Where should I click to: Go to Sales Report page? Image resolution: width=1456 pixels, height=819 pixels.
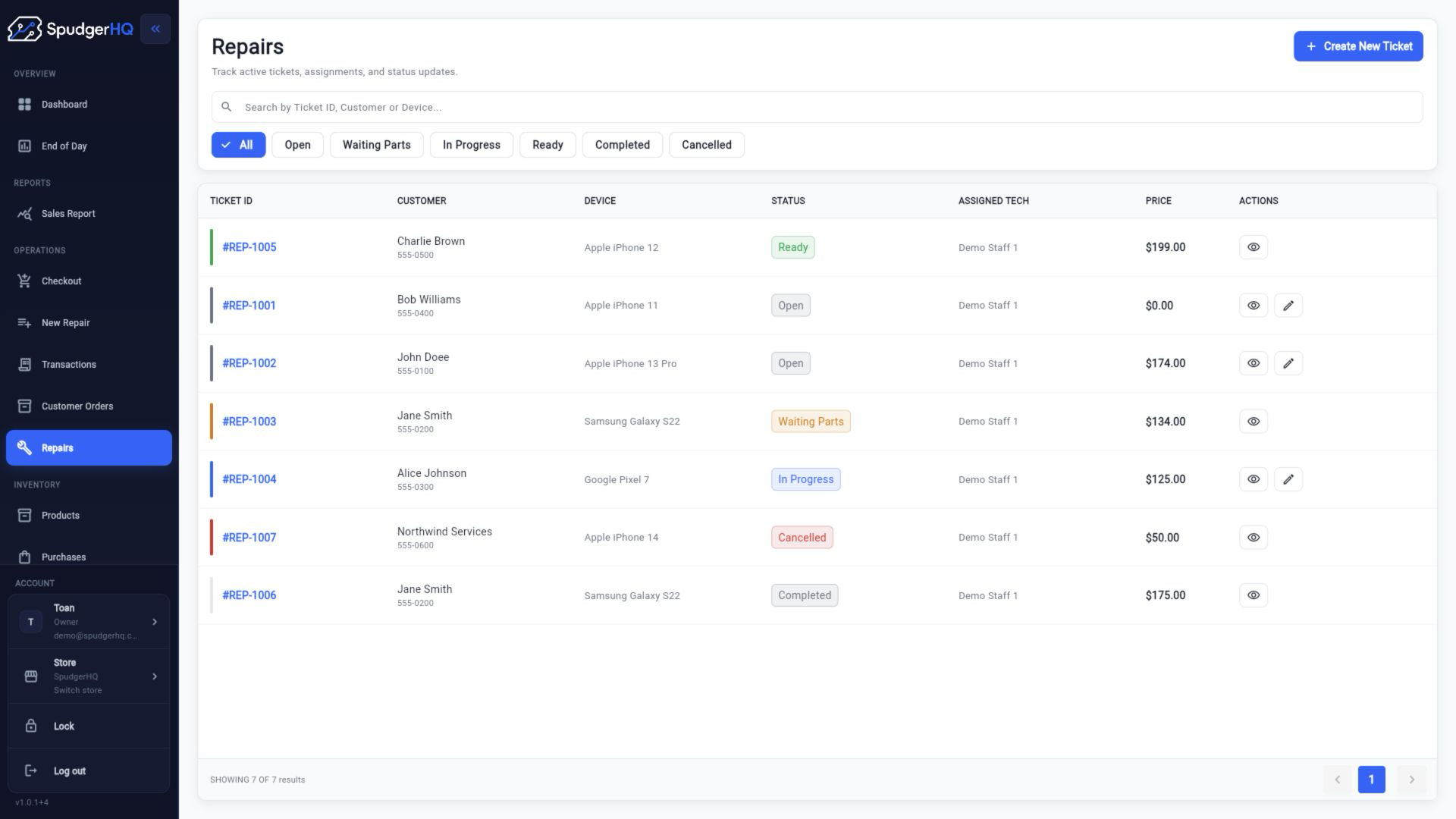point(89,213)
